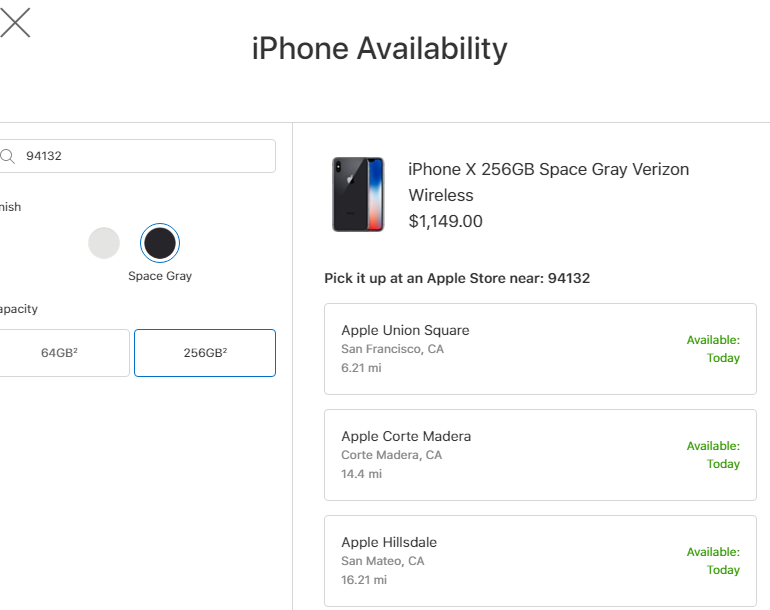Click the 94132 zip code field
Viewport: 770px width, 610px height.
pyautogui.click(x=137, y=156)
